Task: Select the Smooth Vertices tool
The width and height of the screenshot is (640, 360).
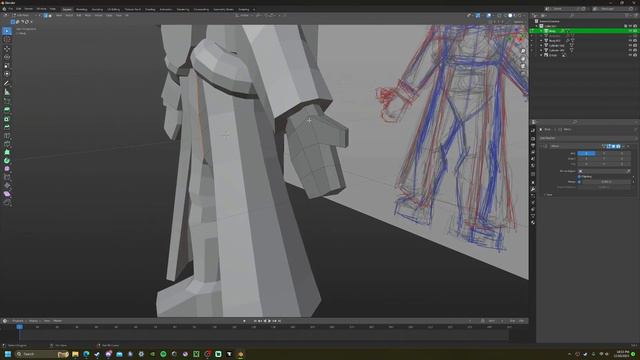Action: (7, 169)
